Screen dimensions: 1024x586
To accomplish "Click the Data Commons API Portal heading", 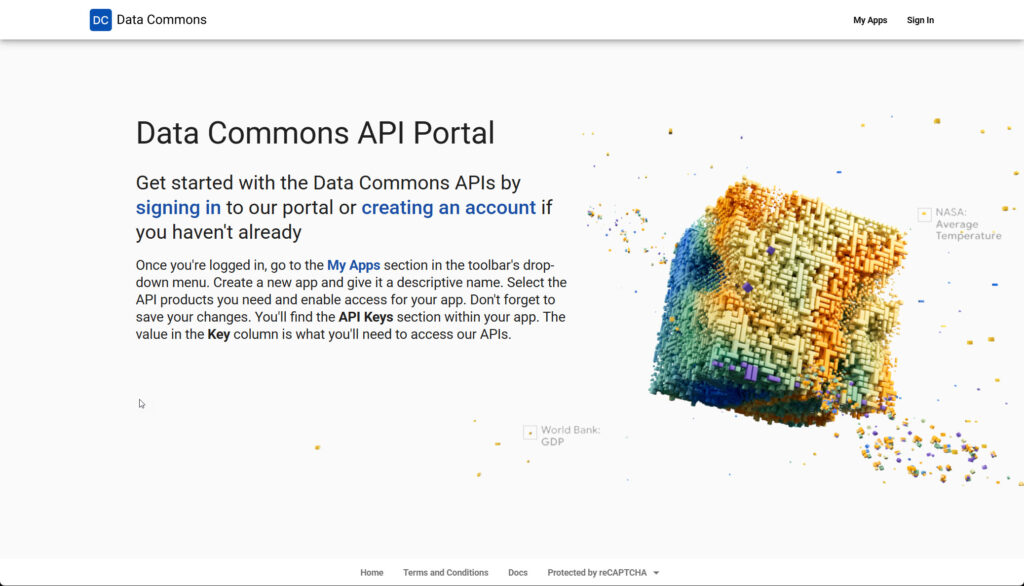I will 315,133.
